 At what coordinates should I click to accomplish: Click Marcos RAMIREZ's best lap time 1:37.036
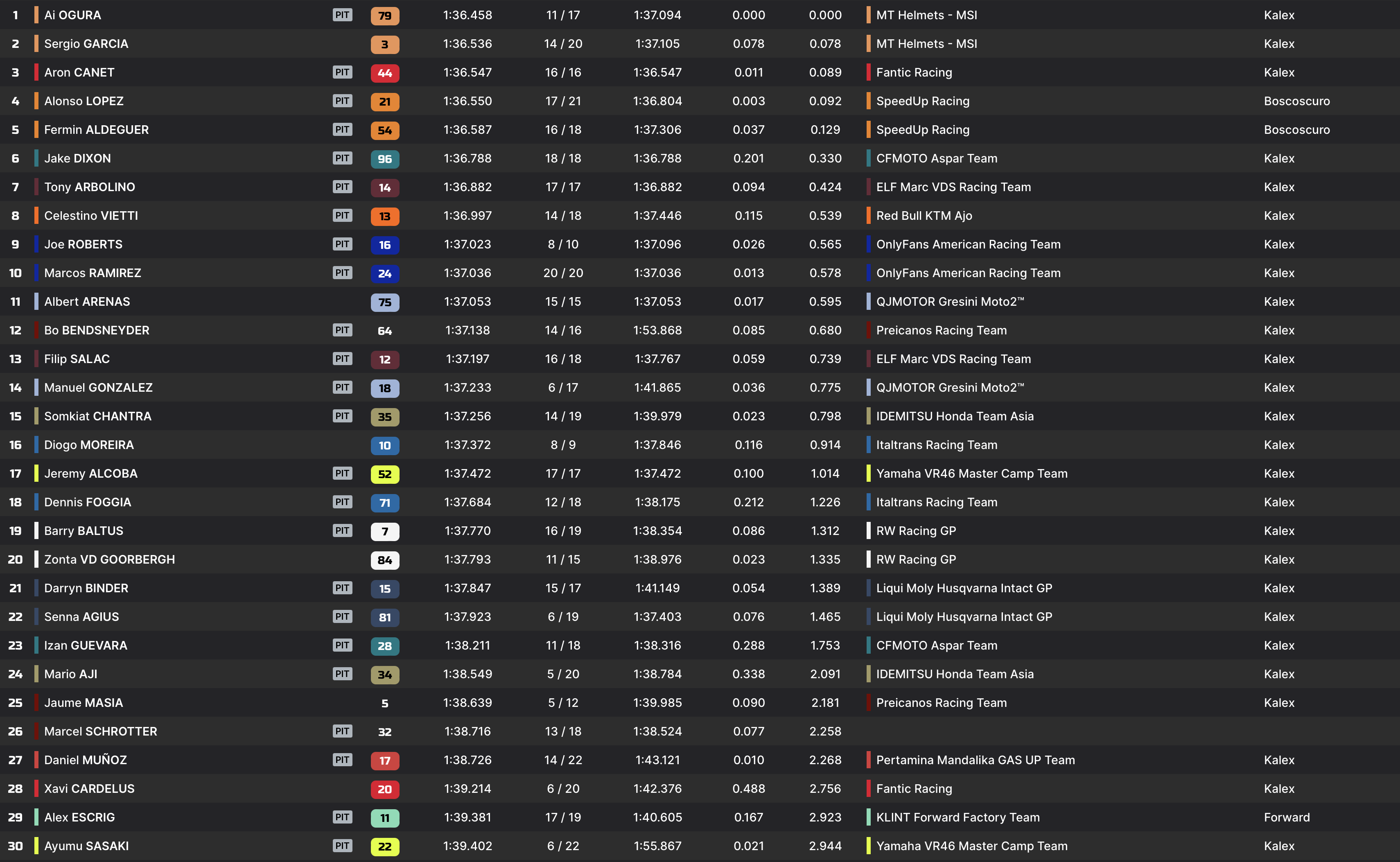click(467, 273)
